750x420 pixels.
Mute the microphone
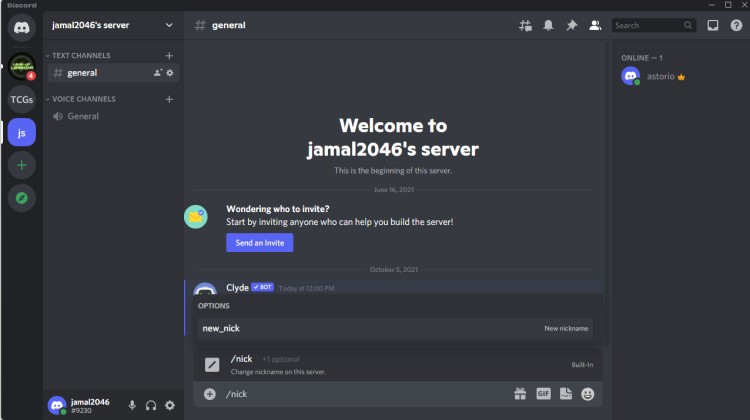tap(132, 406)
